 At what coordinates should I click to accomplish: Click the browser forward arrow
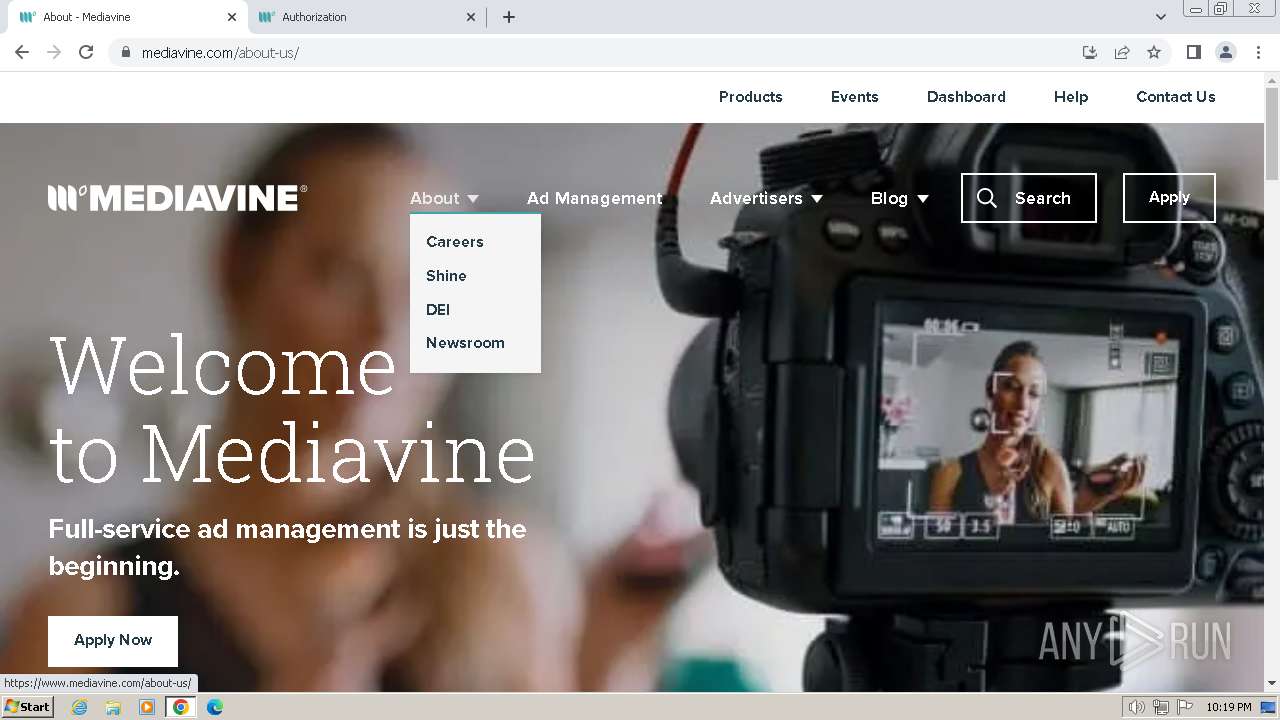coord(54,52)
